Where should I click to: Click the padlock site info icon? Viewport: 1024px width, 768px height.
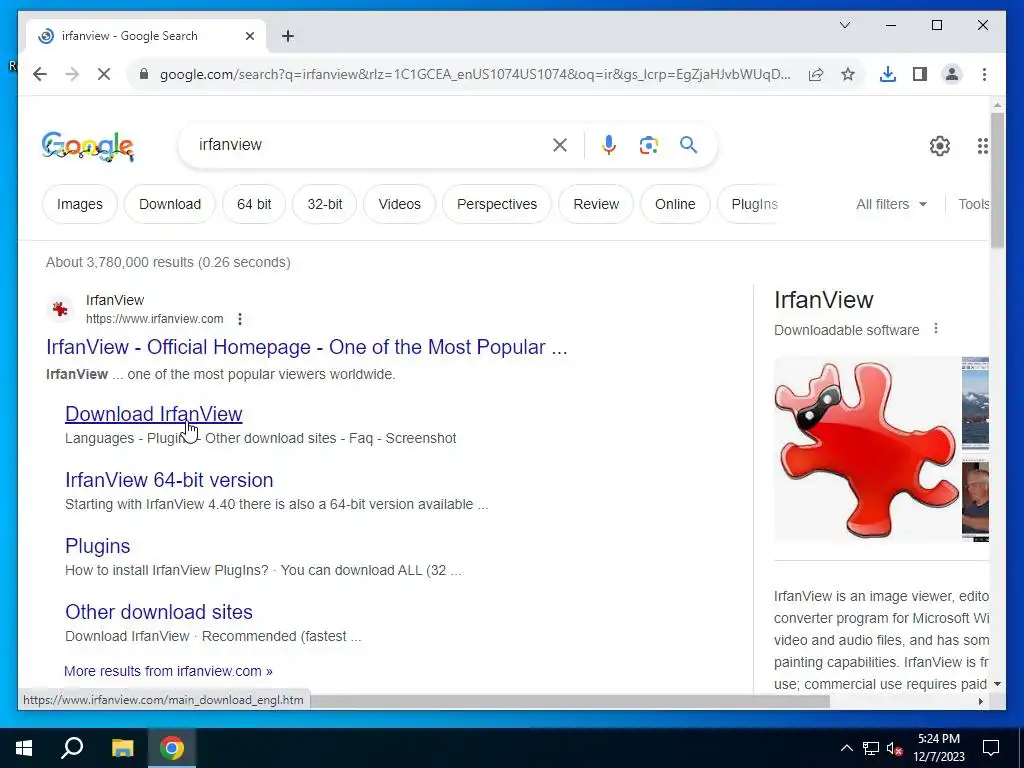(x=144, y=74)
